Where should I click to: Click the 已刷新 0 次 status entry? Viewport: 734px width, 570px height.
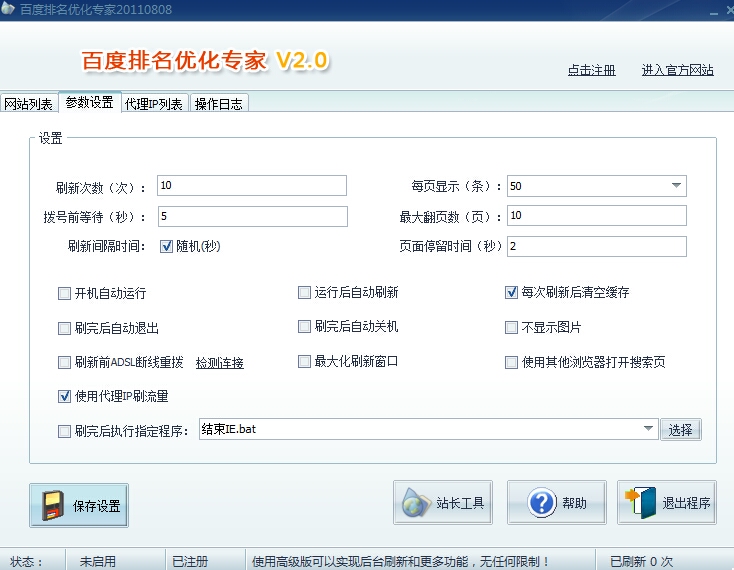tap(641, 561)
